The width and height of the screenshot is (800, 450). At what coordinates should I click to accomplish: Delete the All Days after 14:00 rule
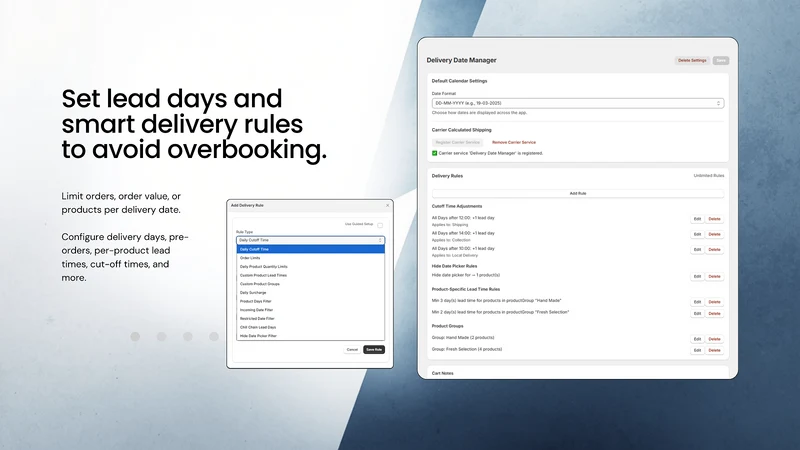tap(714, 234)
